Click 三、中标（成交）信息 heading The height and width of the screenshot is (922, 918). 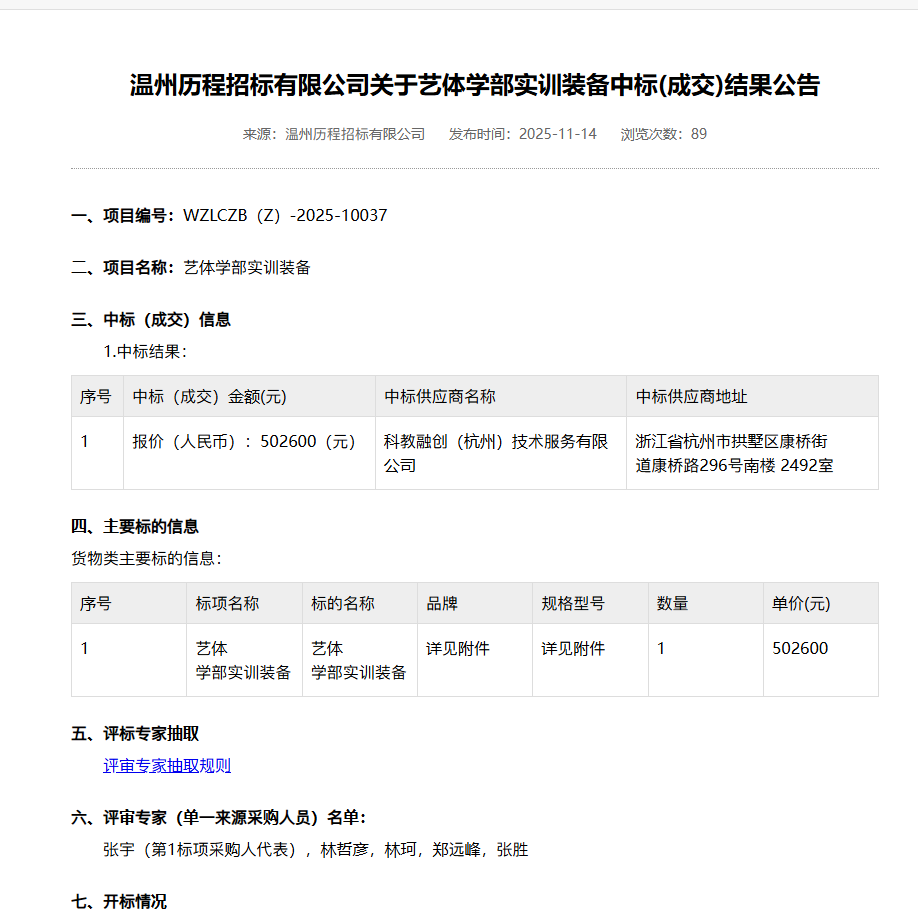tap(151, 320)
